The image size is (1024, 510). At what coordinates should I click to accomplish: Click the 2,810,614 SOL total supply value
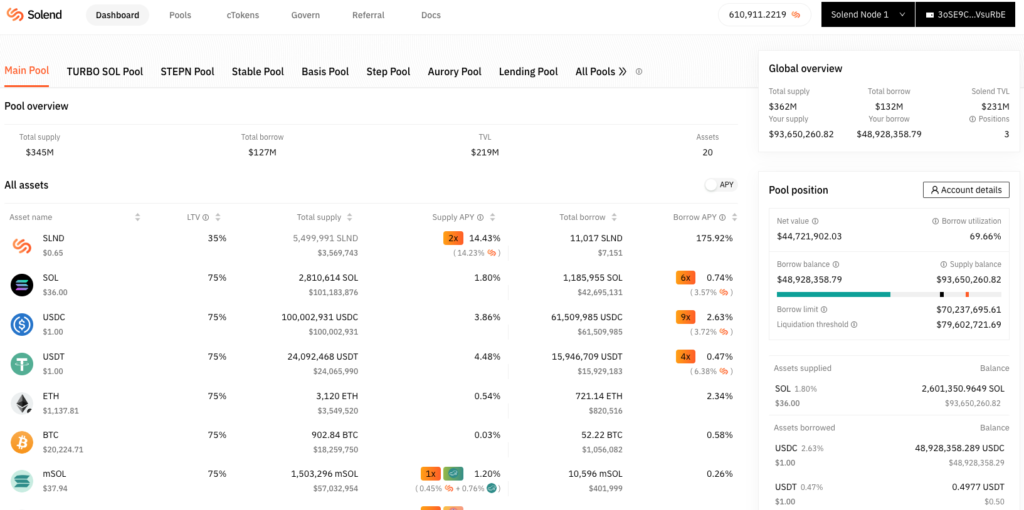click(x=328, y=278)
